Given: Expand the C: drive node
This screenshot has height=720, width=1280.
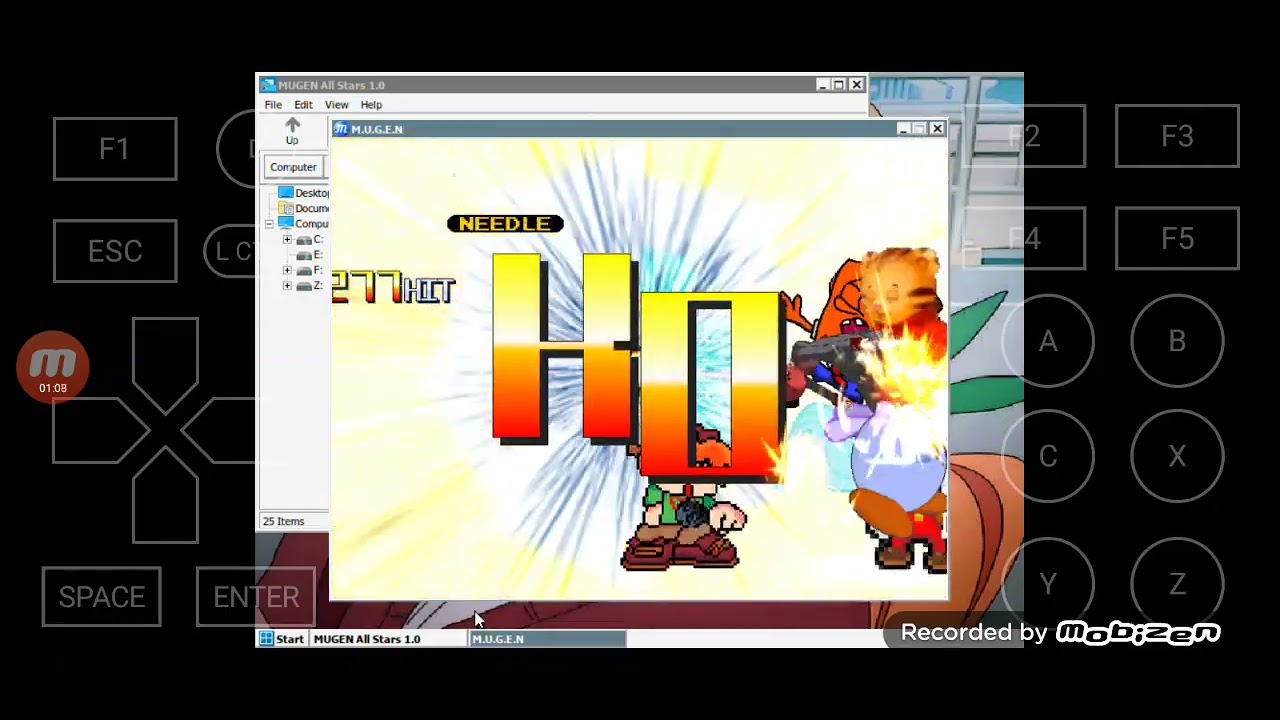Looking at the screenshot, I should point(287,240).
